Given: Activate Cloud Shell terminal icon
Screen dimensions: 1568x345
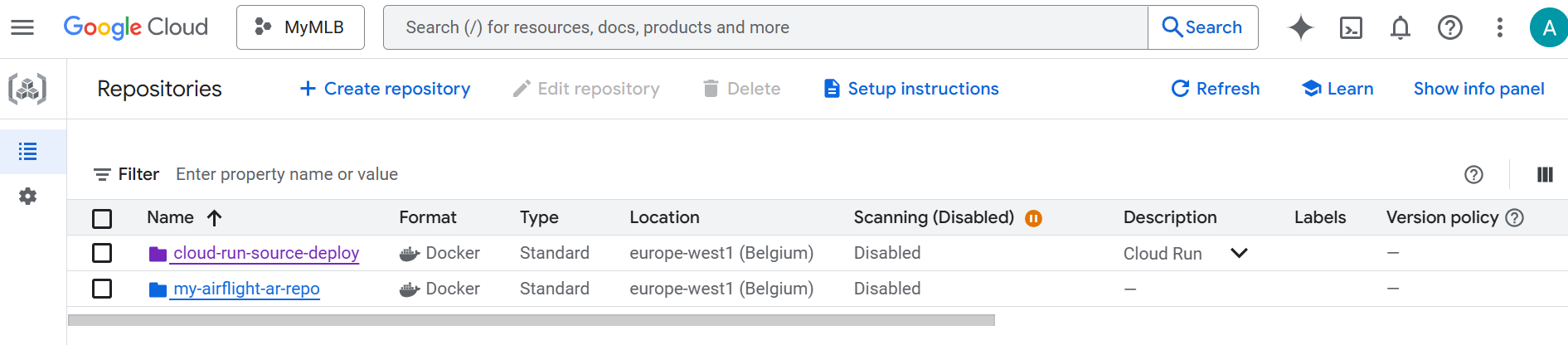Looking at the screenshot, I should point(1351,27).
